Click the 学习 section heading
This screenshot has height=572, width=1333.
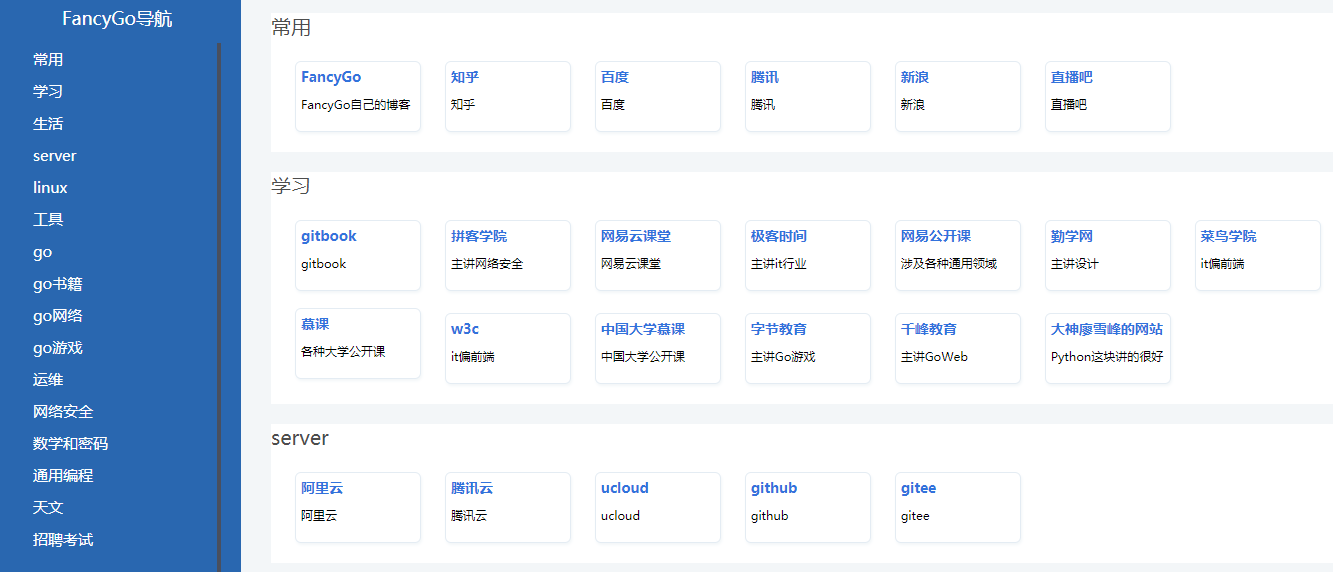click(x=291, y=185)
